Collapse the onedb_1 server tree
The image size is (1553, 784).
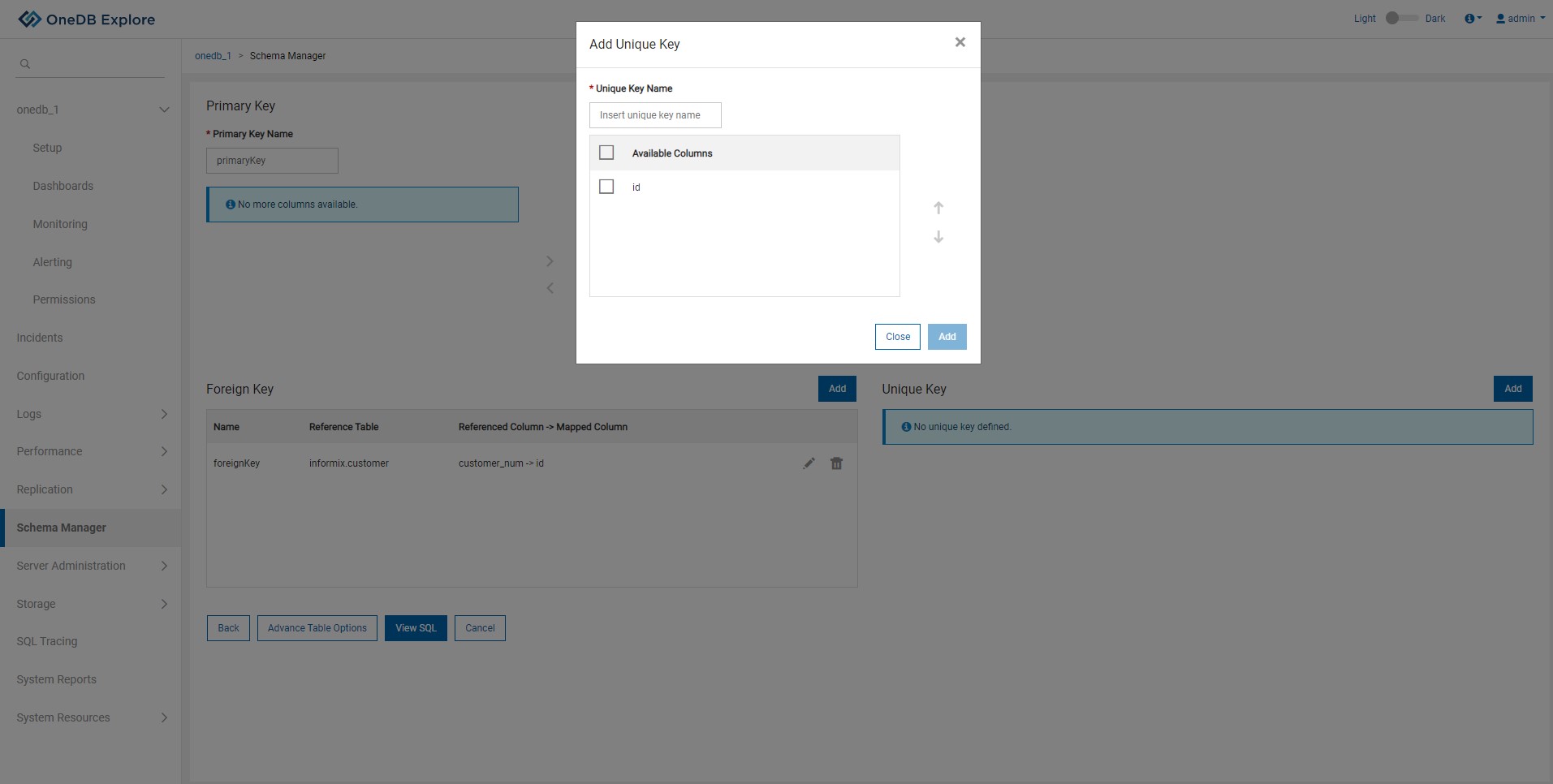(164, 110)
